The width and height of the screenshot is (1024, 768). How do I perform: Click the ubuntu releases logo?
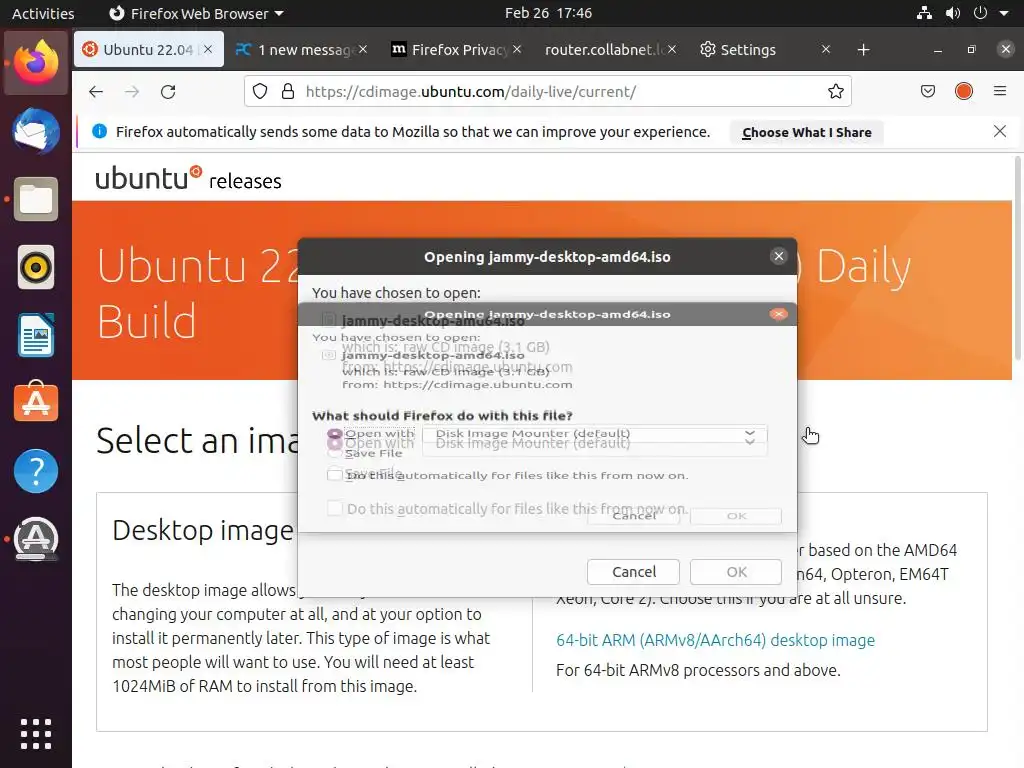[x=188, y=178]
